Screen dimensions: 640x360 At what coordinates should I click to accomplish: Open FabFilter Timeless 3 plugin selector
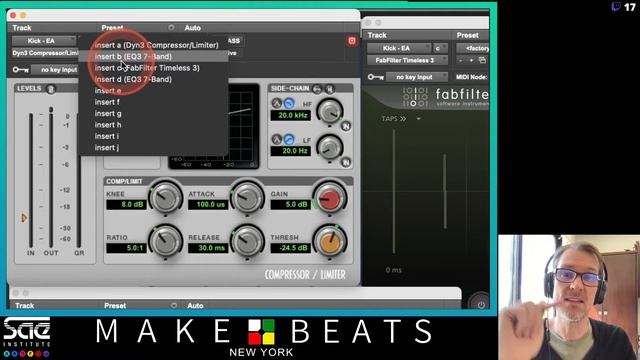tap(407, 60)
